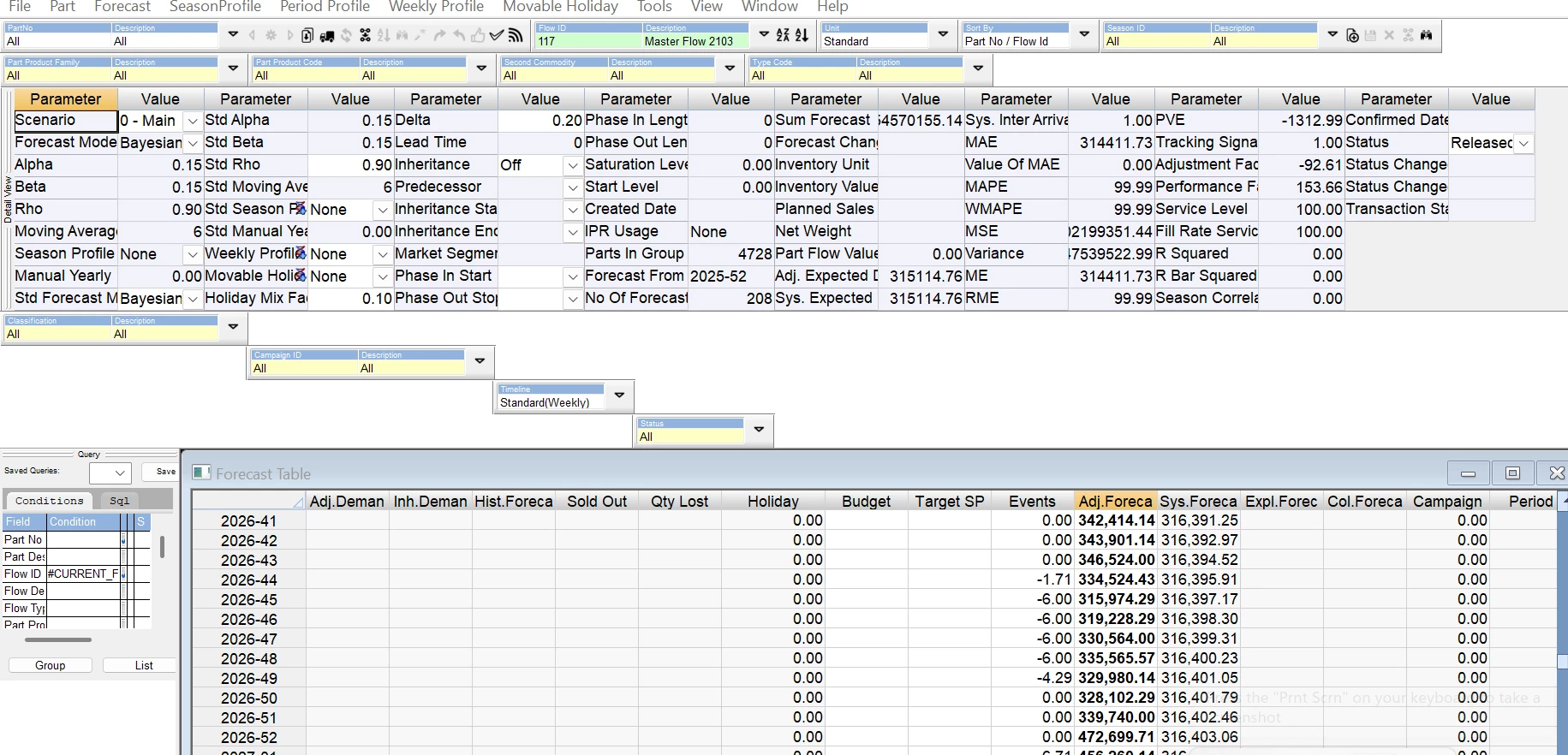Click the vertical scrollbar in the query conditions list
The width and height of the screenshot is (1568, 755).
162,547
